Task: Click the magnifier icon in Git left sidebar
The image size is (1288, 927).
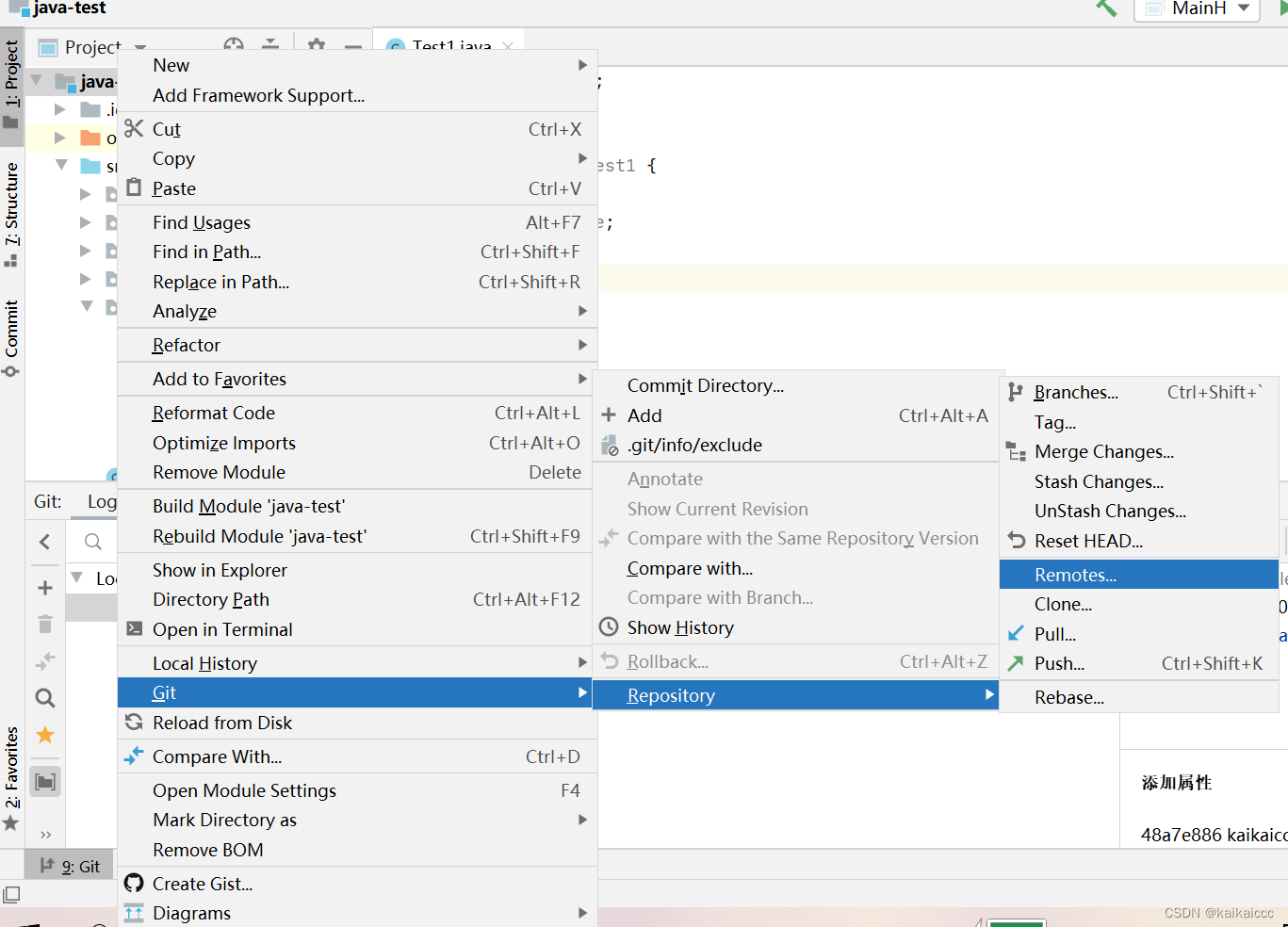Action: 44,698
